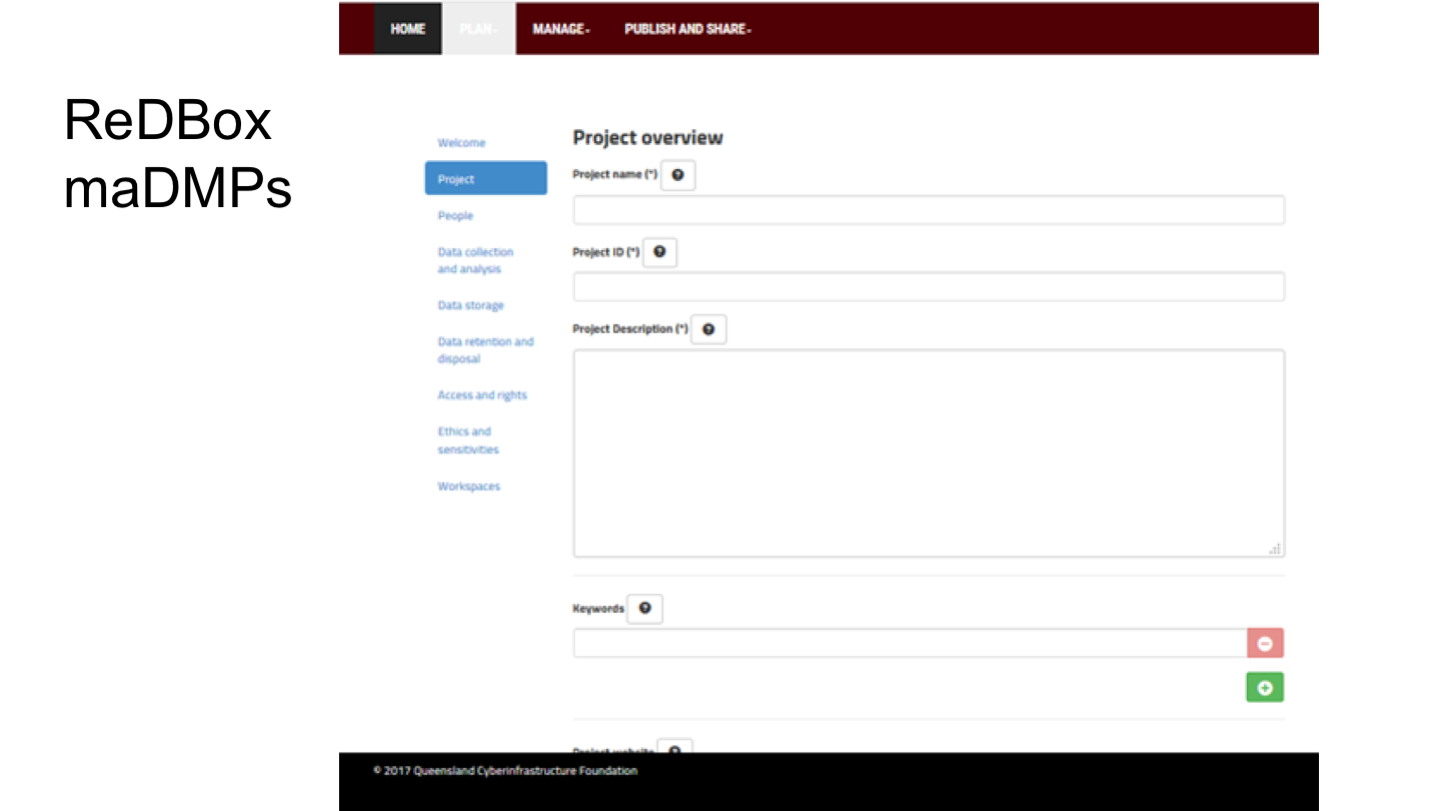Switch to Access and rights section
Screen dimensions: 1441x811
(x=482, y=395)
